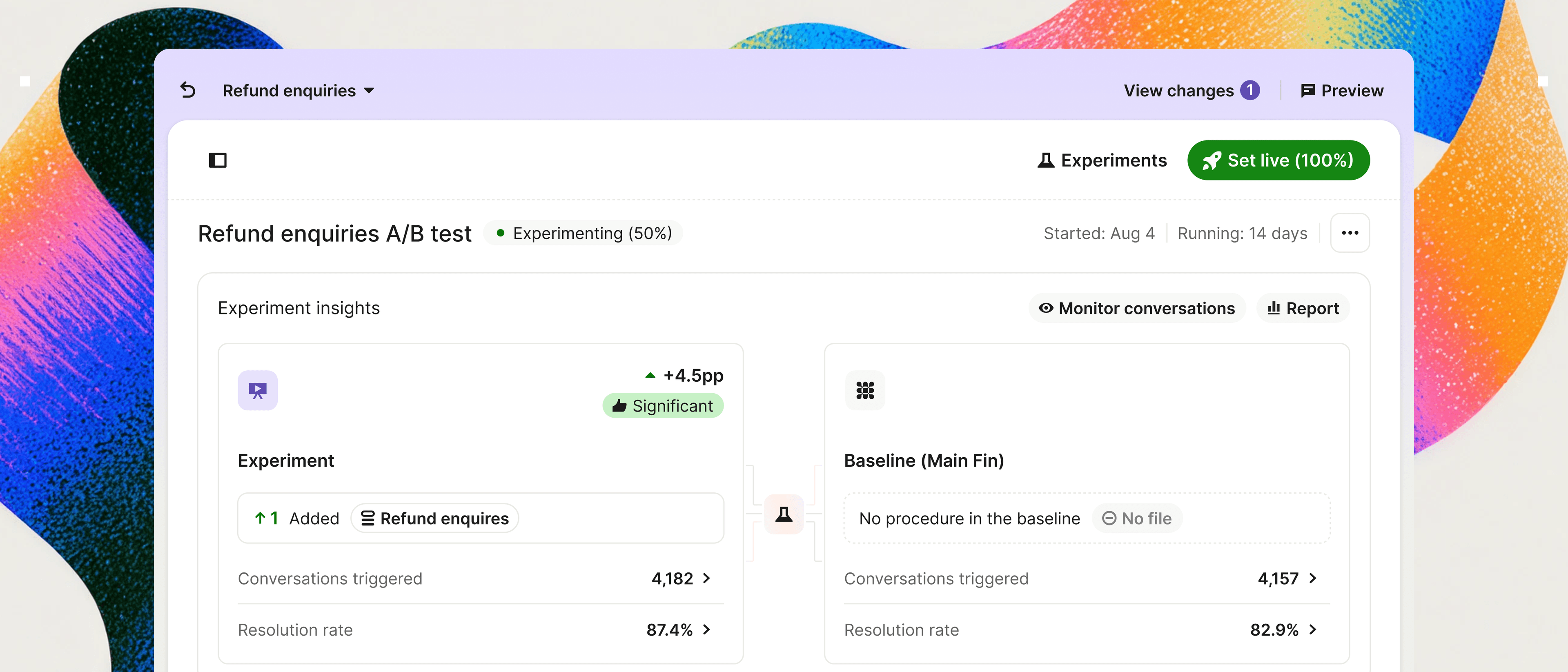Open the Refund enquires procedure chip
The image size is (1568, 672).
(x=434, y=518)
